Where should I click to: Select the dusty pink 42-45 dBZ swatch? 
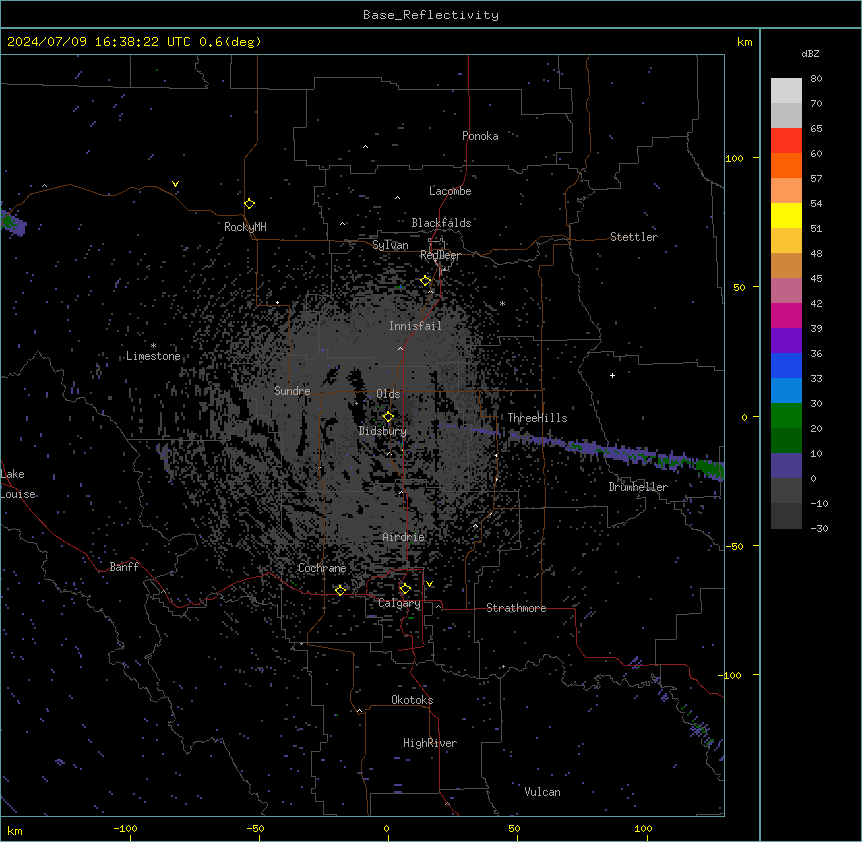(x=786, y=291)
